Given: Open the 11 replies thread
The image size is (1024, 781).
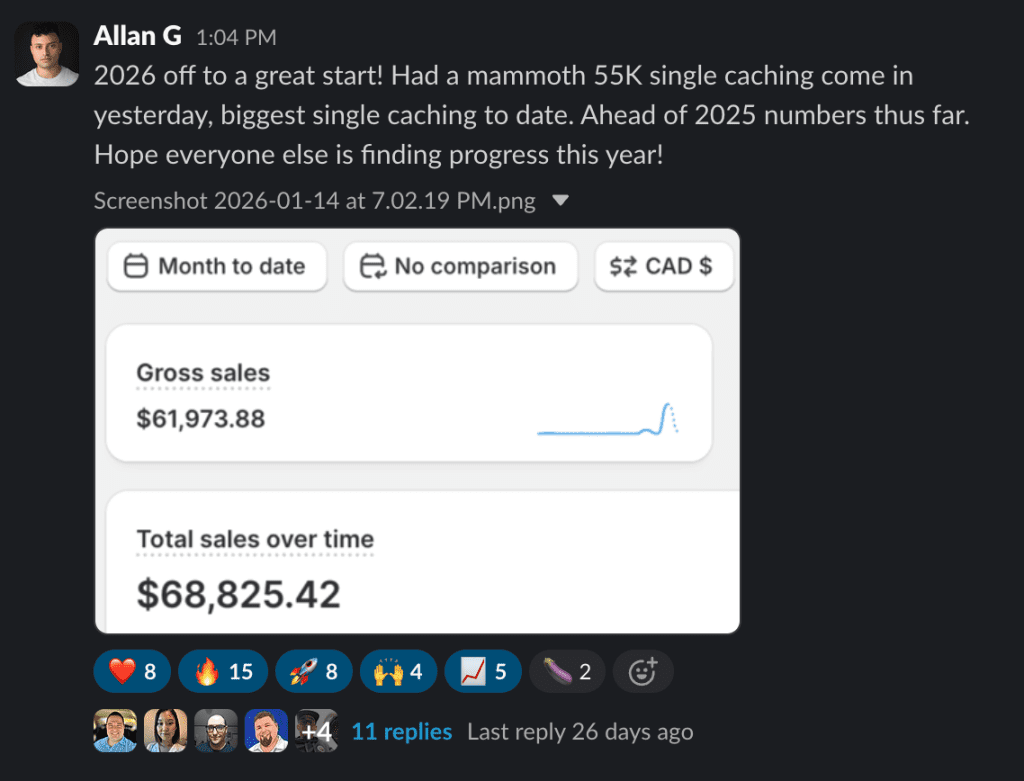Looking at the screenshot, I should click(x=401, y=732).
